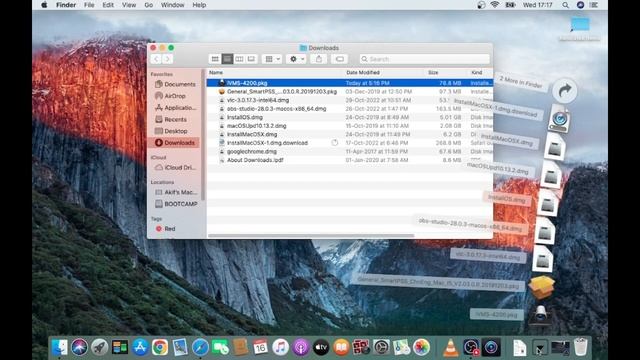Viewport: 640px width, 360px height.
Task: Open the item grouping dropdown
Action: [272, 59]
